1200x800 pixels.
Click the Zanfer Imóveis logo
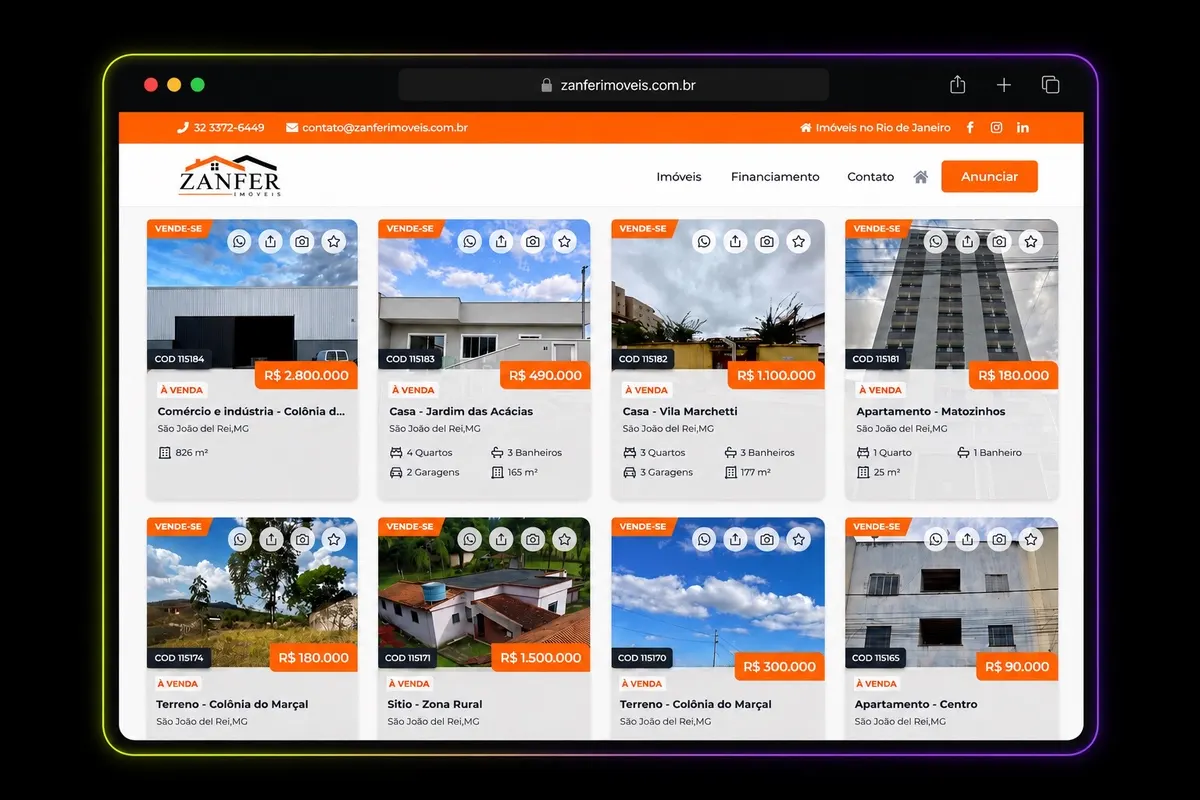230,176
